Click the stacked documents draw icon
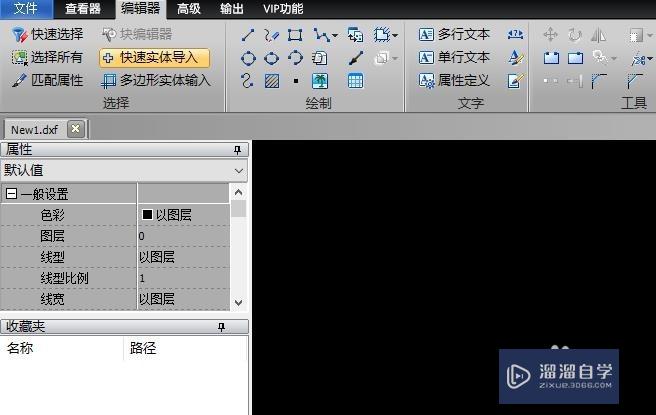Screen dimensions: 656x415 pyautogui.click(x=320, y=58)
